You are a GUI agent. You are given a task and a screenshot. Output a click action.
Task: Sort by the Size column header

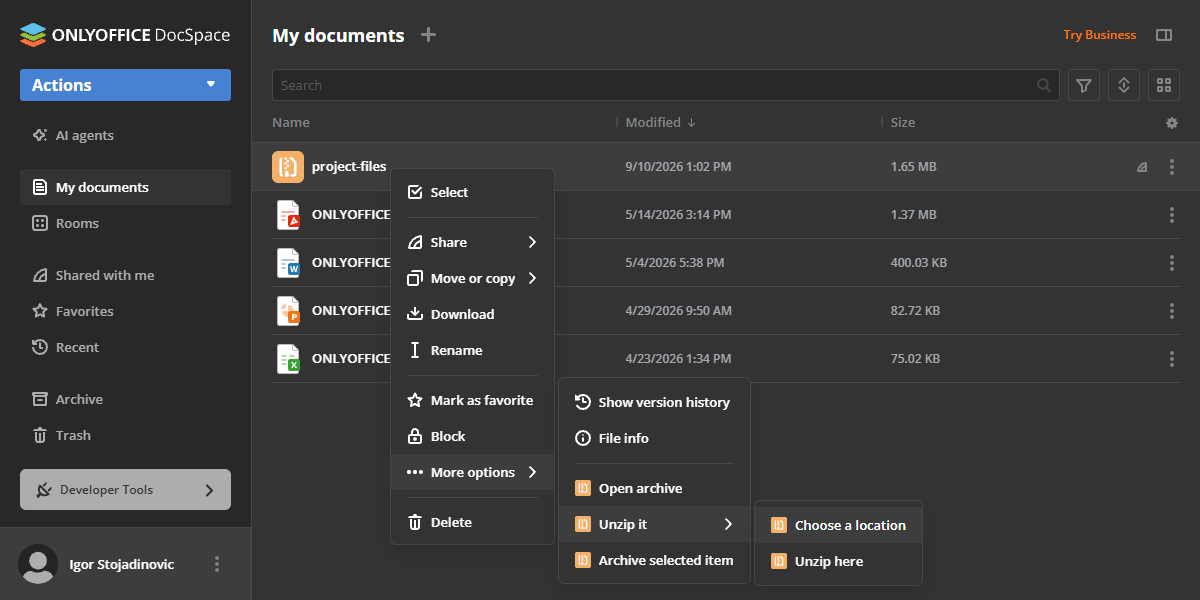coord(903,122)
